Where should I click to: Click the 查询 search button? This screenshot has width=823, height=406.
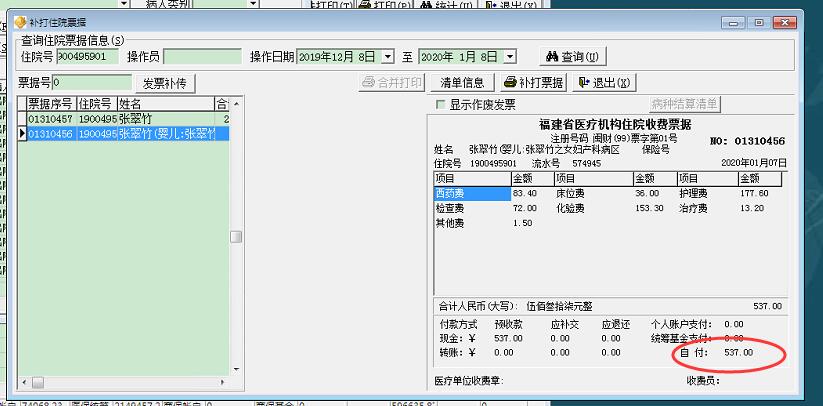click(x=573, y=57)
